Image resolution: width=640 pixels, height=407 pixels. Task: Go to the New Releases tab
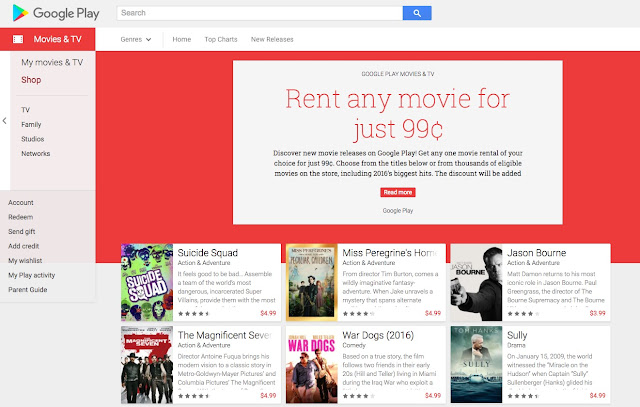point(272,40)
